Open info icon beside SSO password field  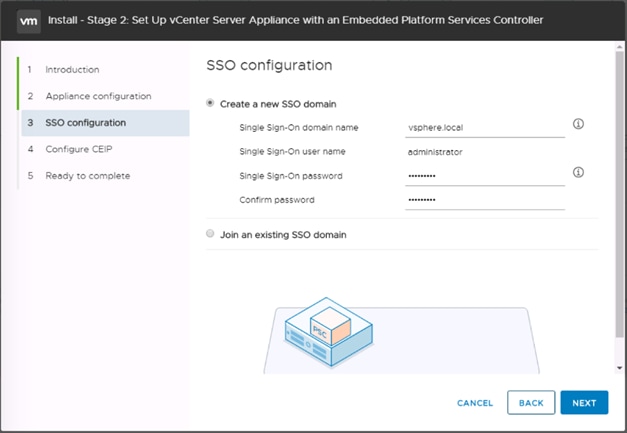point(578,172)
